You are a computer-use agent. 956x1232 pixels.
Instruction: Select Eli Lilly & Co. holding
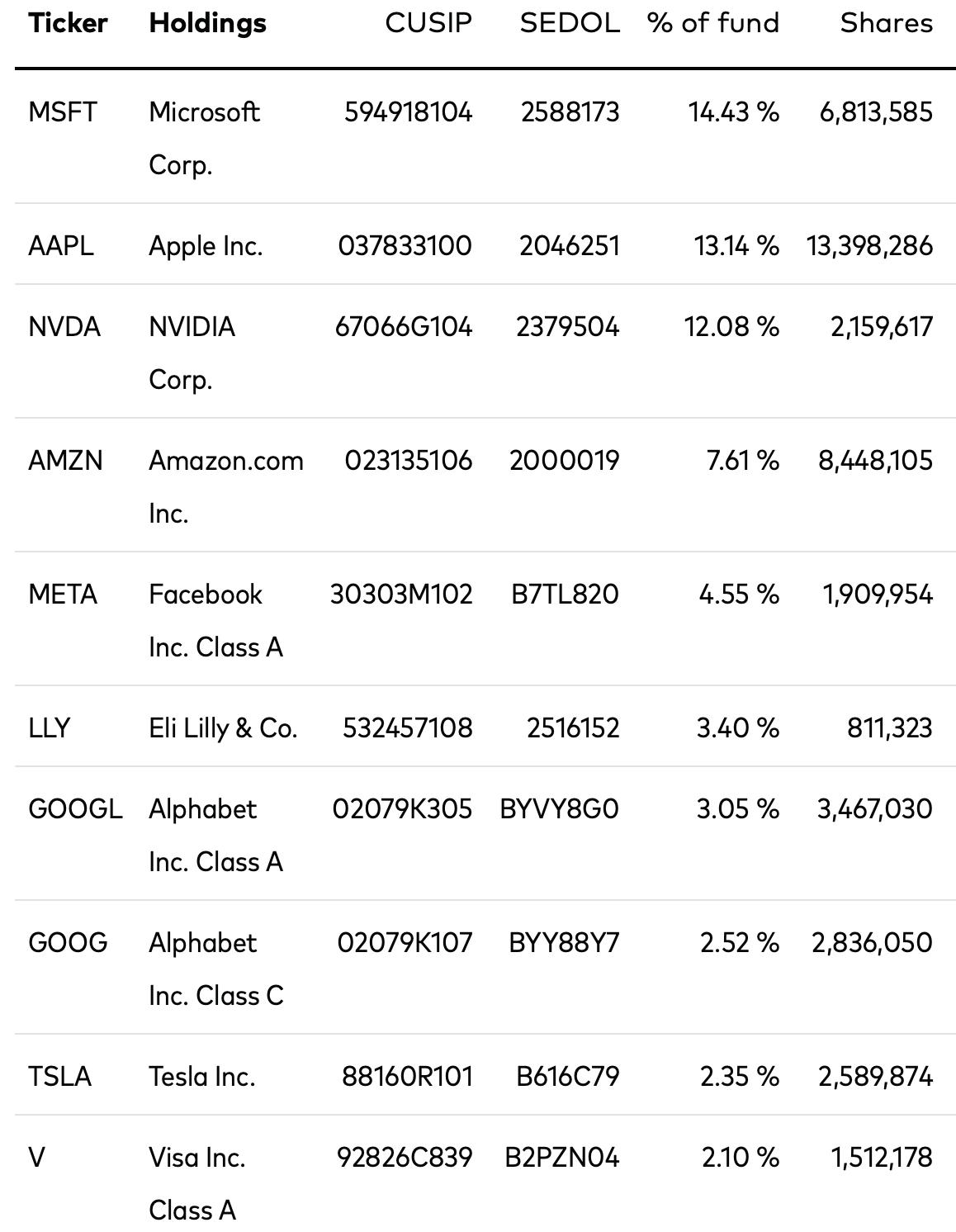tap(223, 727)
